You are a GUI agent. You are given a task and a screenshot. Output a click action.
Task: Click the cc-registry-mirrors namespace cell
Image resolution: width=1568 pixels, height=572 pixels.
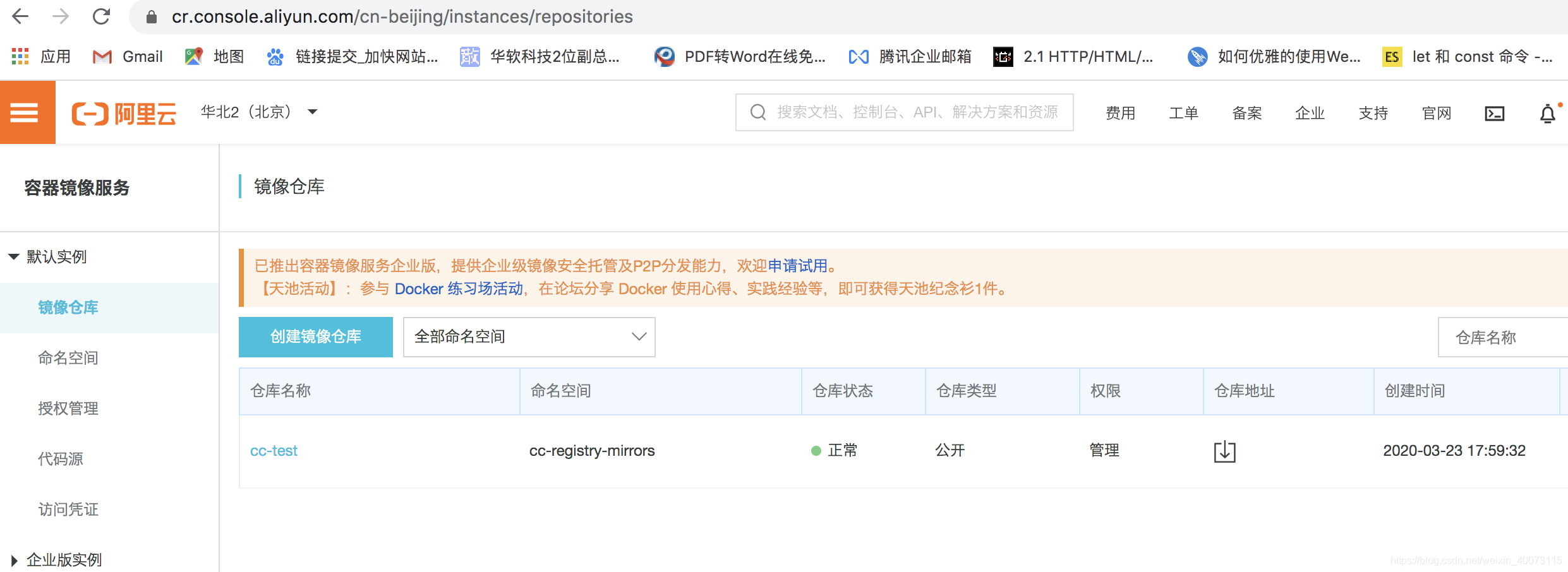point(592,451)
